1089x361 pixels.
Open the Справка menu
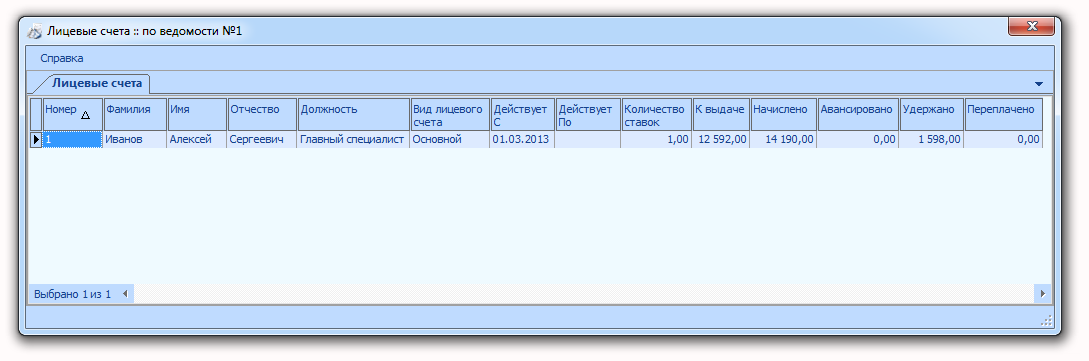[62, 58]
